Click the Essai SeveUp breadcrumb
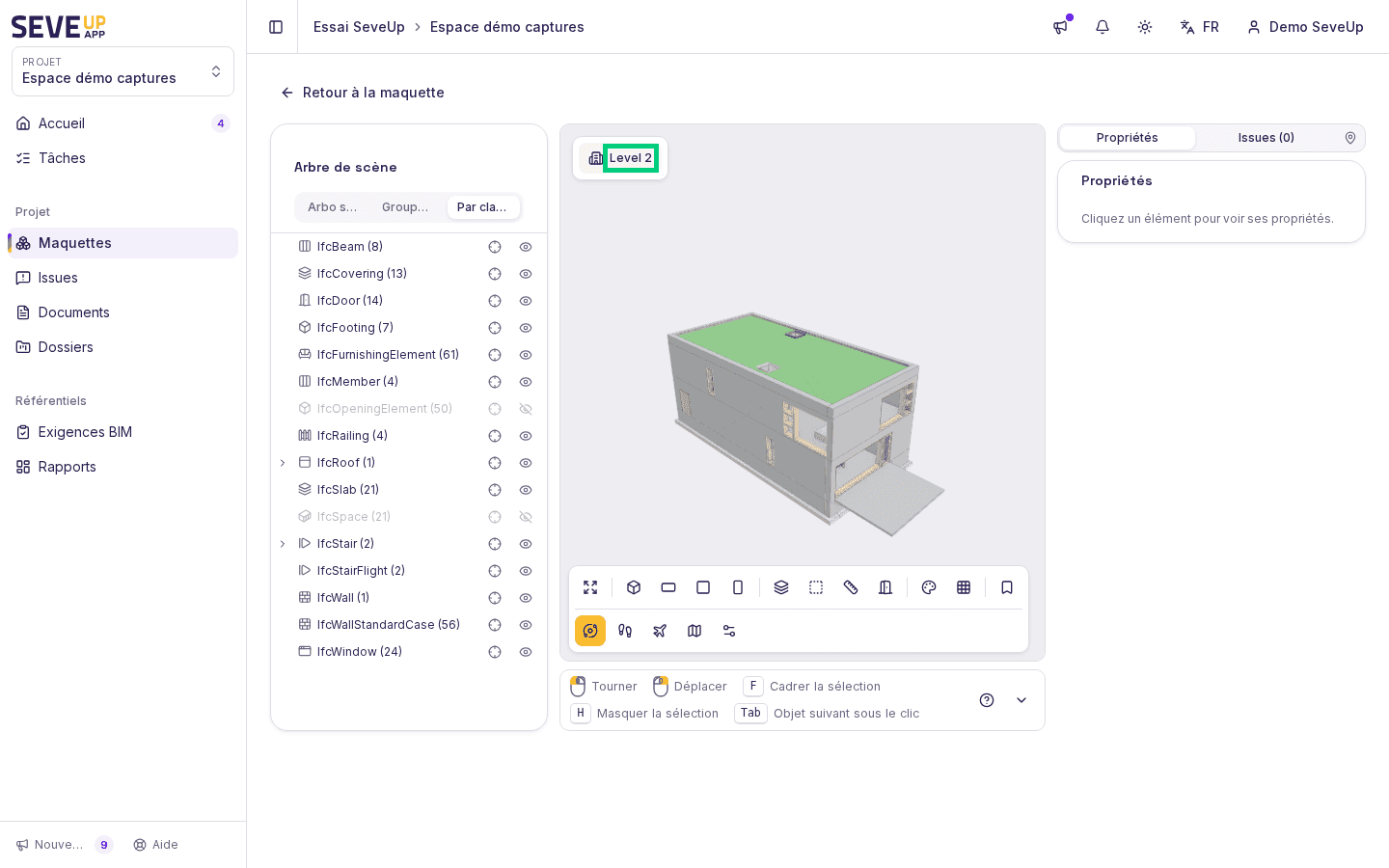Screen dimensions: 1389x868 tap(359, 27)
